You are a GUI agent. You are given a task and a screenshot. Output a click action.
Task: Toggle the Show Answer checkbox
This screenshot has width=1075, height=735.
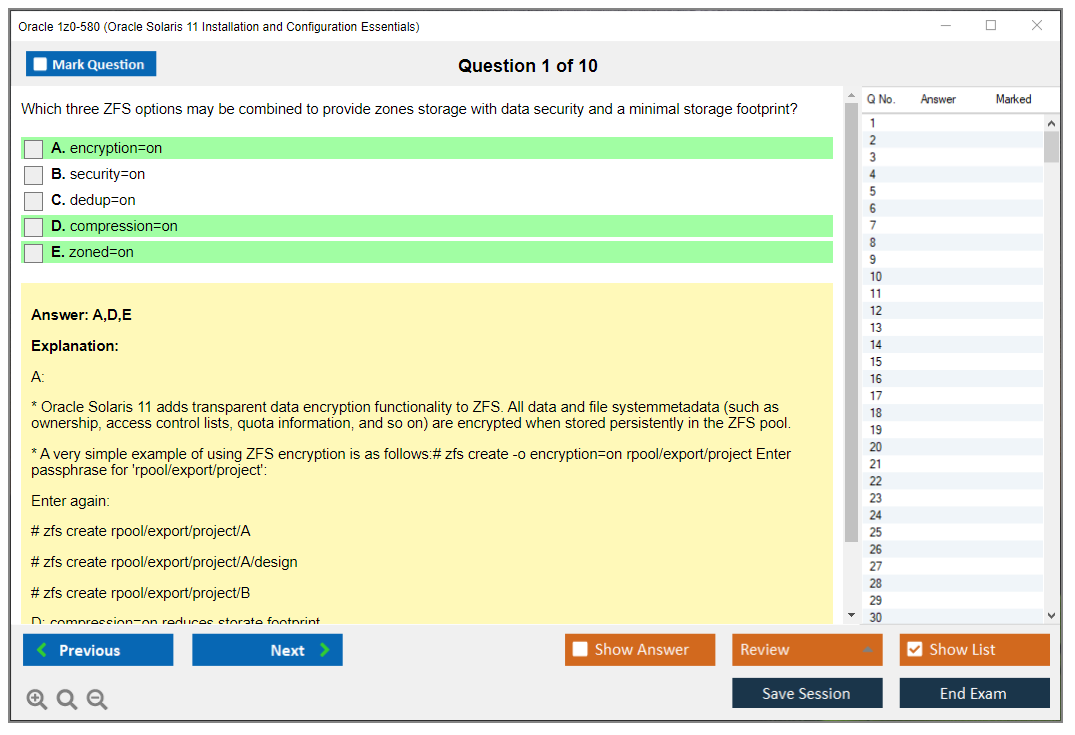(580, 650)
